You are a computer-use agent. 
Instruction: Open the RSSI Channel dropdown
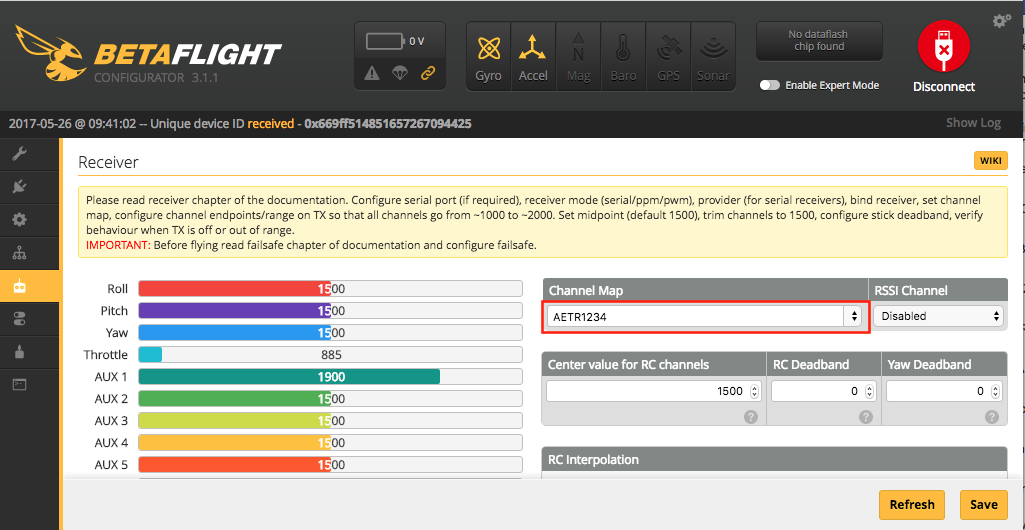pos(938,316)
